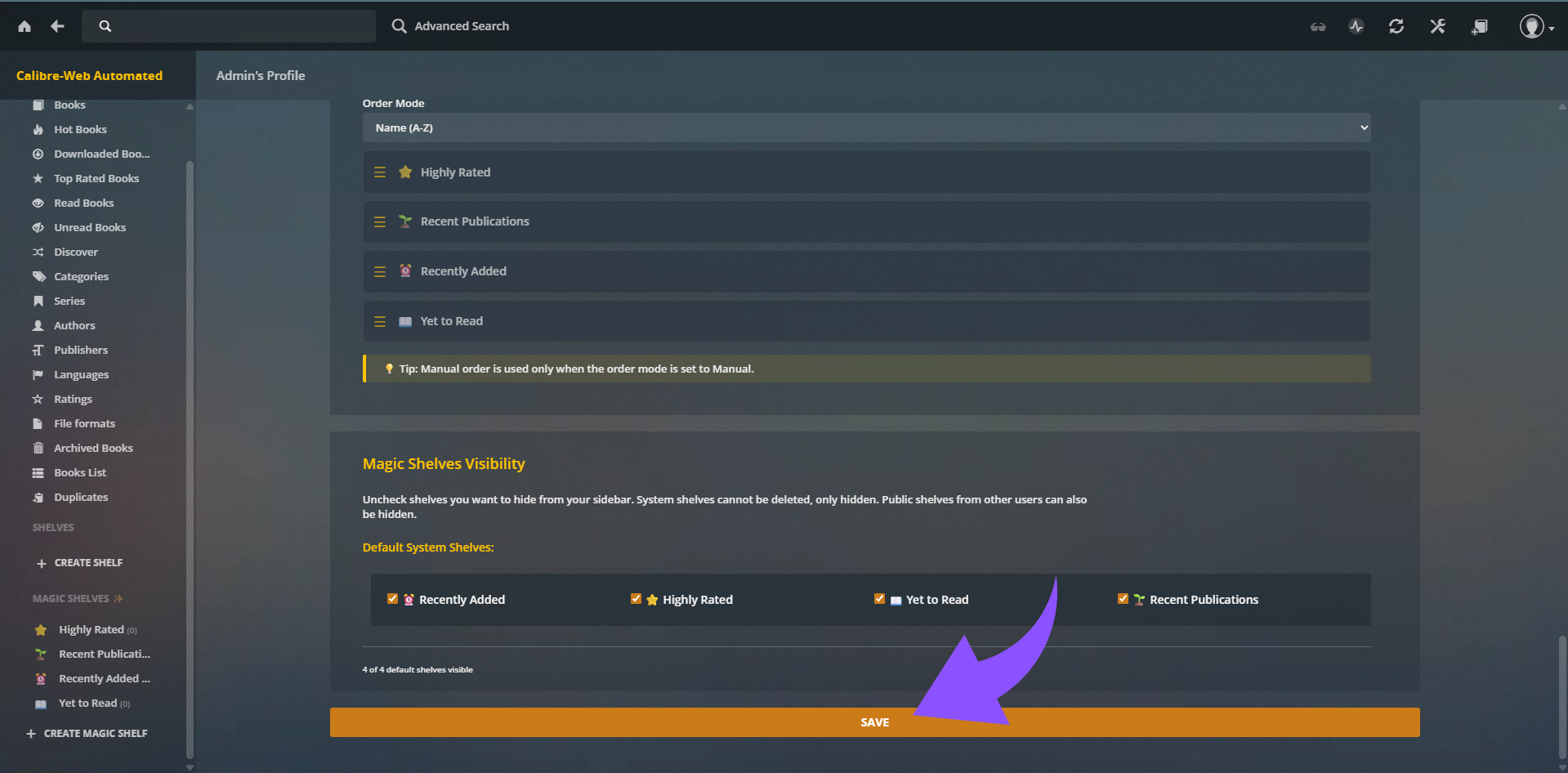Screen dimensions: 1568x773
Task: Click Advanced Search link
Action: 461,26
